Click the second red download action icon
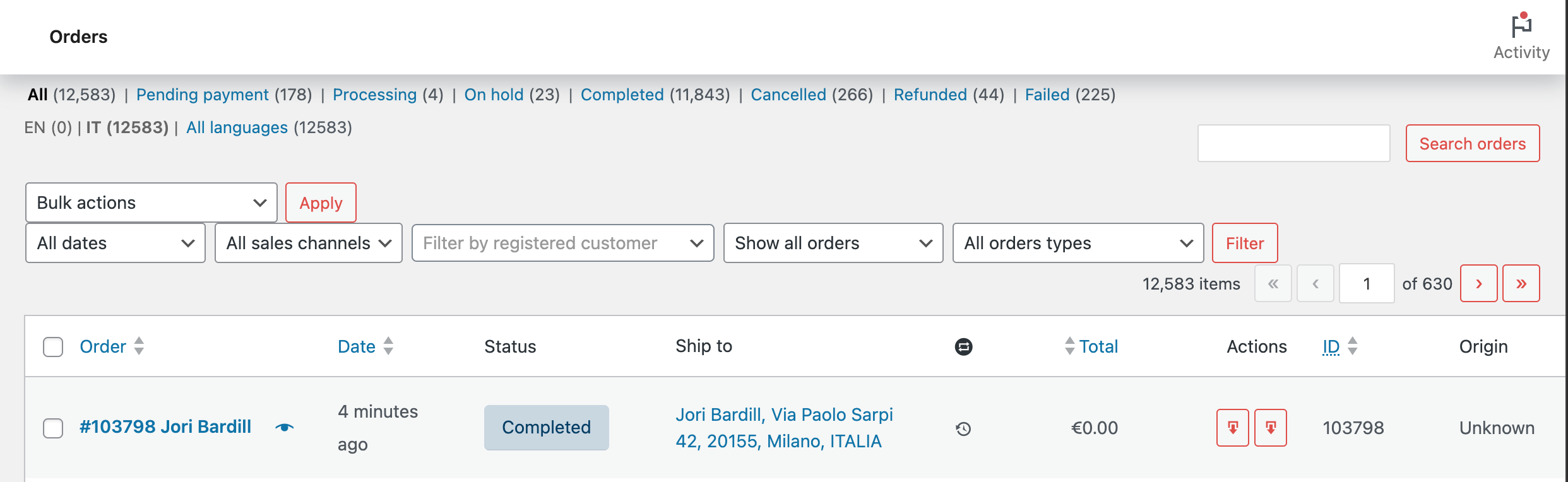The width and height of the screenshot is (1568, 482). (1271, 428)
